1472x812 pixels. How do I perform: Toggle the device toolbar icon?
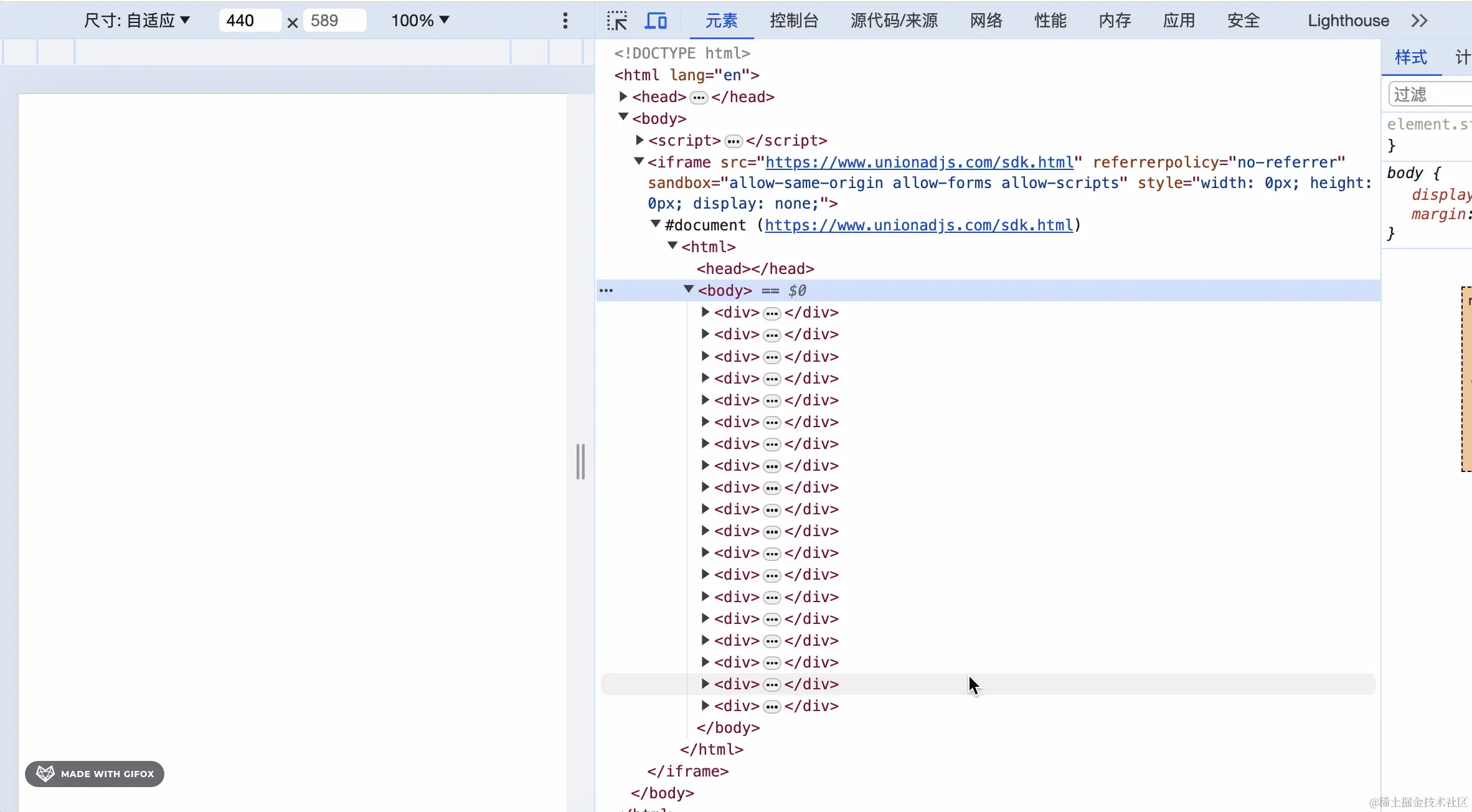(x=655, y=21)
